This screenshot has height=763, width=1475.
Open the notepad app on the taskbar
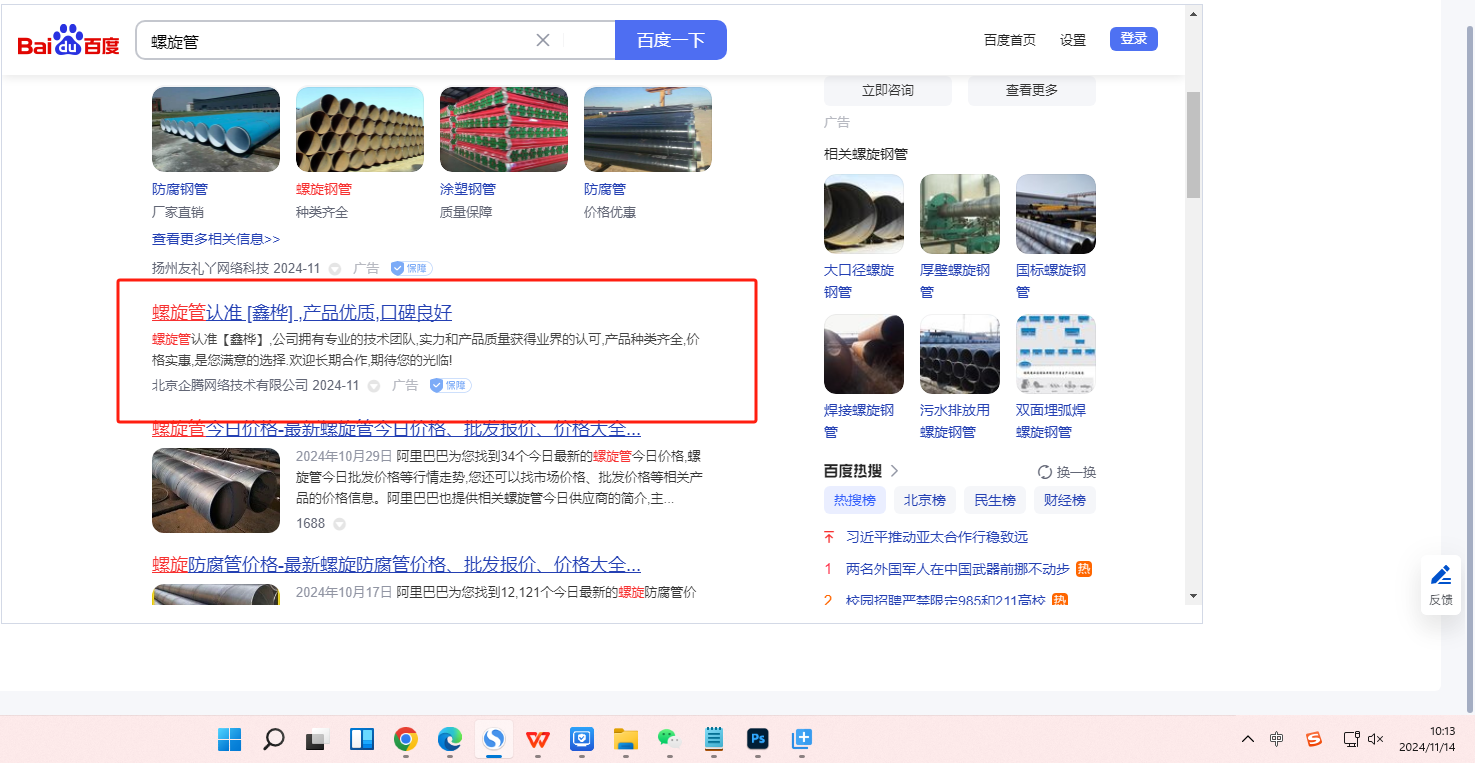(x=714, y=739)
